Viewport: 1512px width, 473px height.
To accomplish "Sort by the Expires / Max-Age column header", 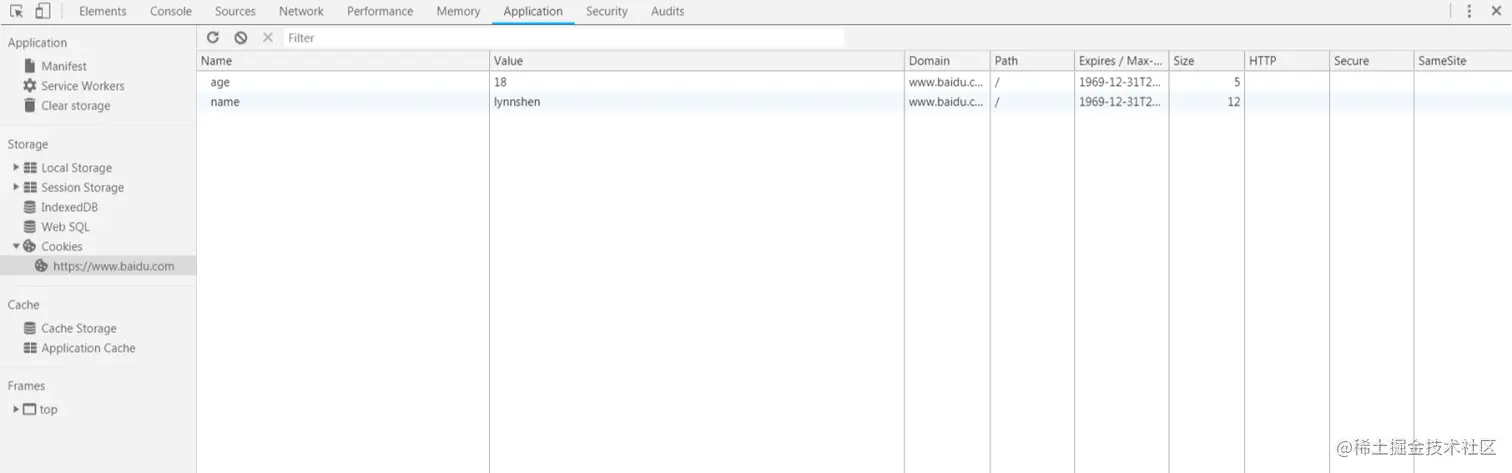I will click(x=1121, y=61).
